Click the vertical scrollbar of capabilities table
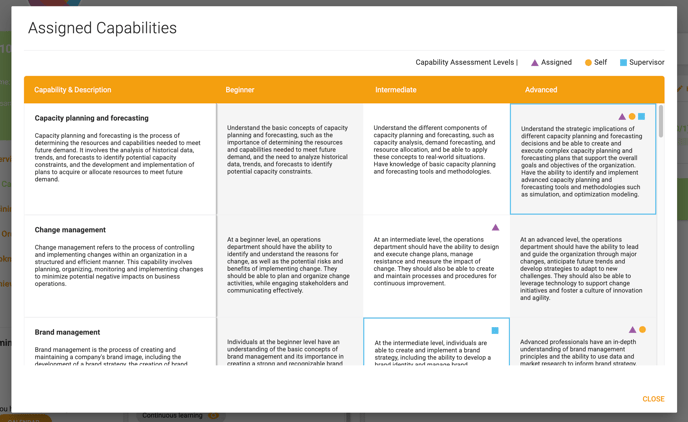 click(x=661, y=122)
